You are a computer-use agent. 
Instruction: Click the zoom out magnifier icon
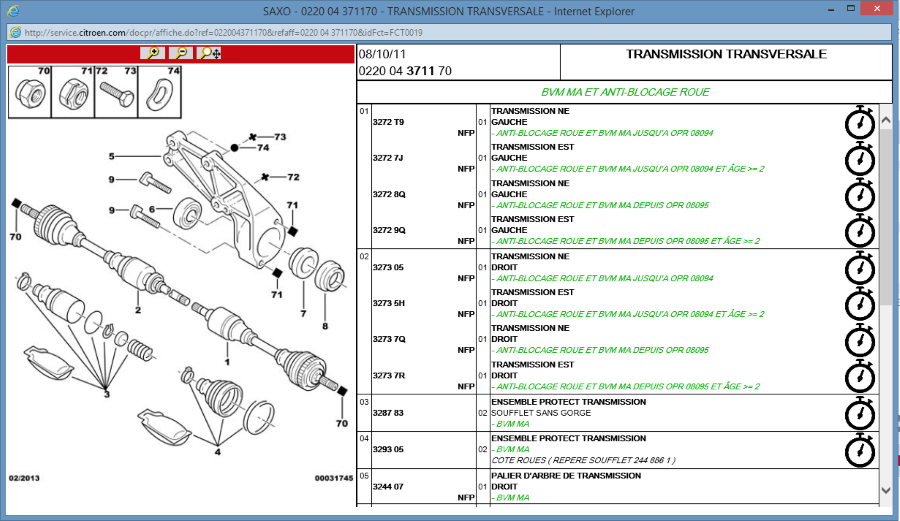click(x=181, y=53)
